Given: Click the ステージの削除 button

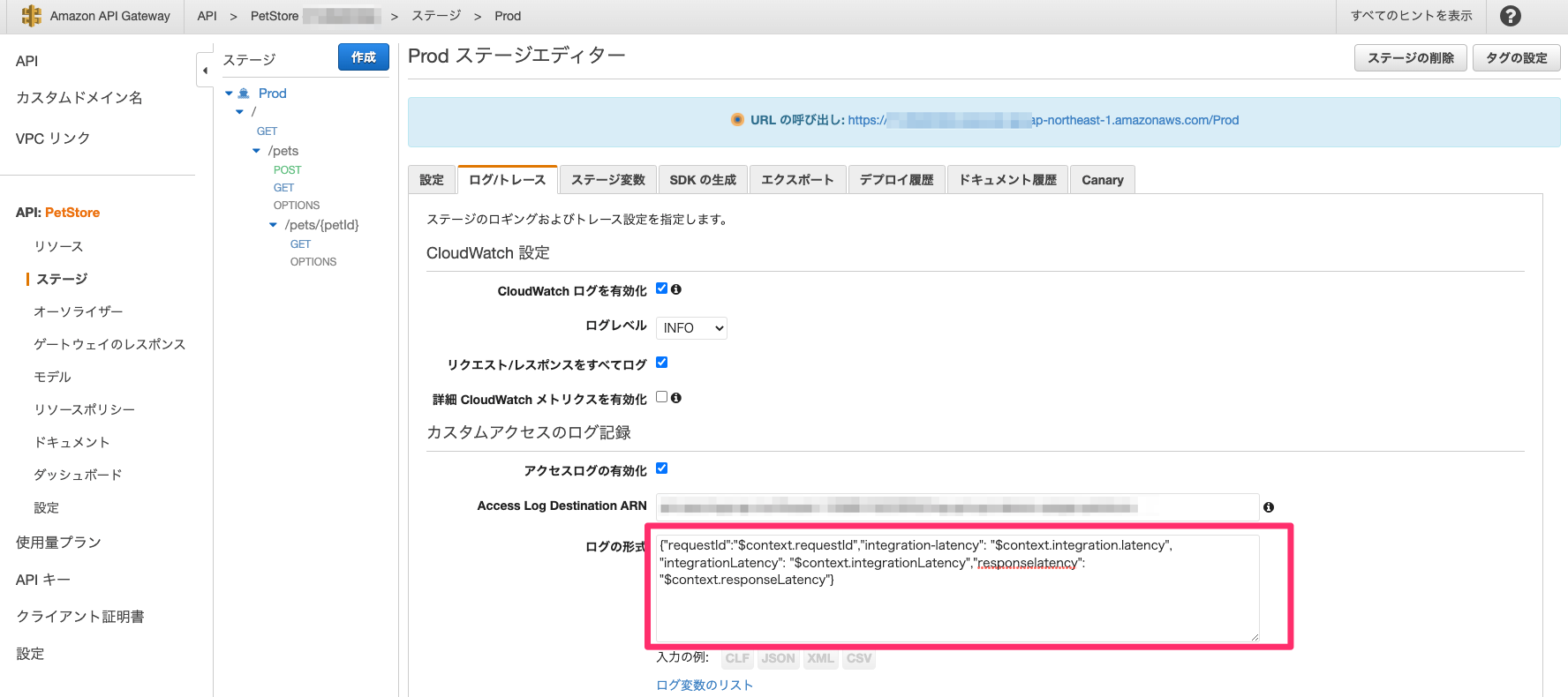Looking at the screenshot, I should [x=1411, y=58].
